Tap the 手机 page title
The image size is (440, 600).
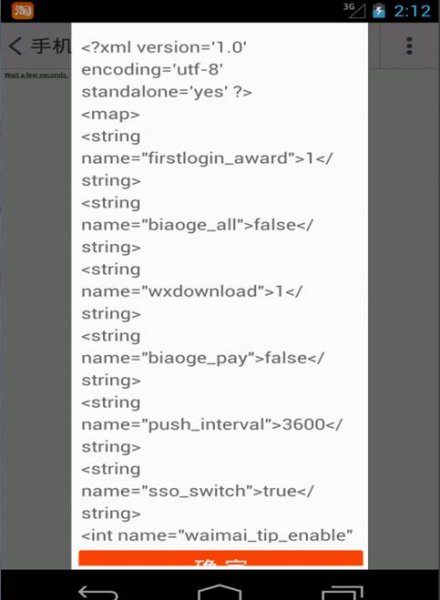pyautogui.click(x=51, y=46)
